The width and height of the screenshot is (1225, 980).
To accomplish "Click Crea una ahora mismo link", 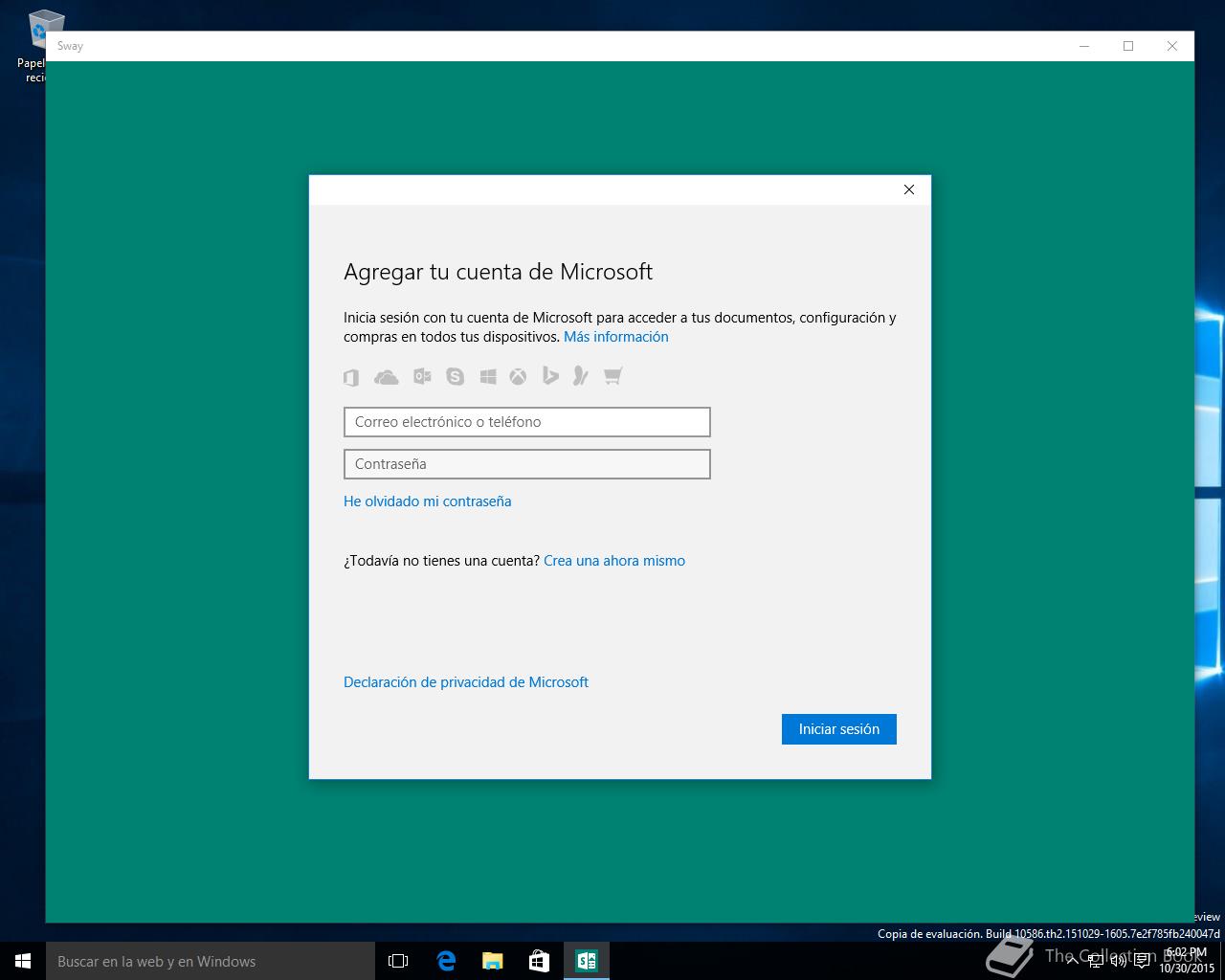I will (614, 561).
